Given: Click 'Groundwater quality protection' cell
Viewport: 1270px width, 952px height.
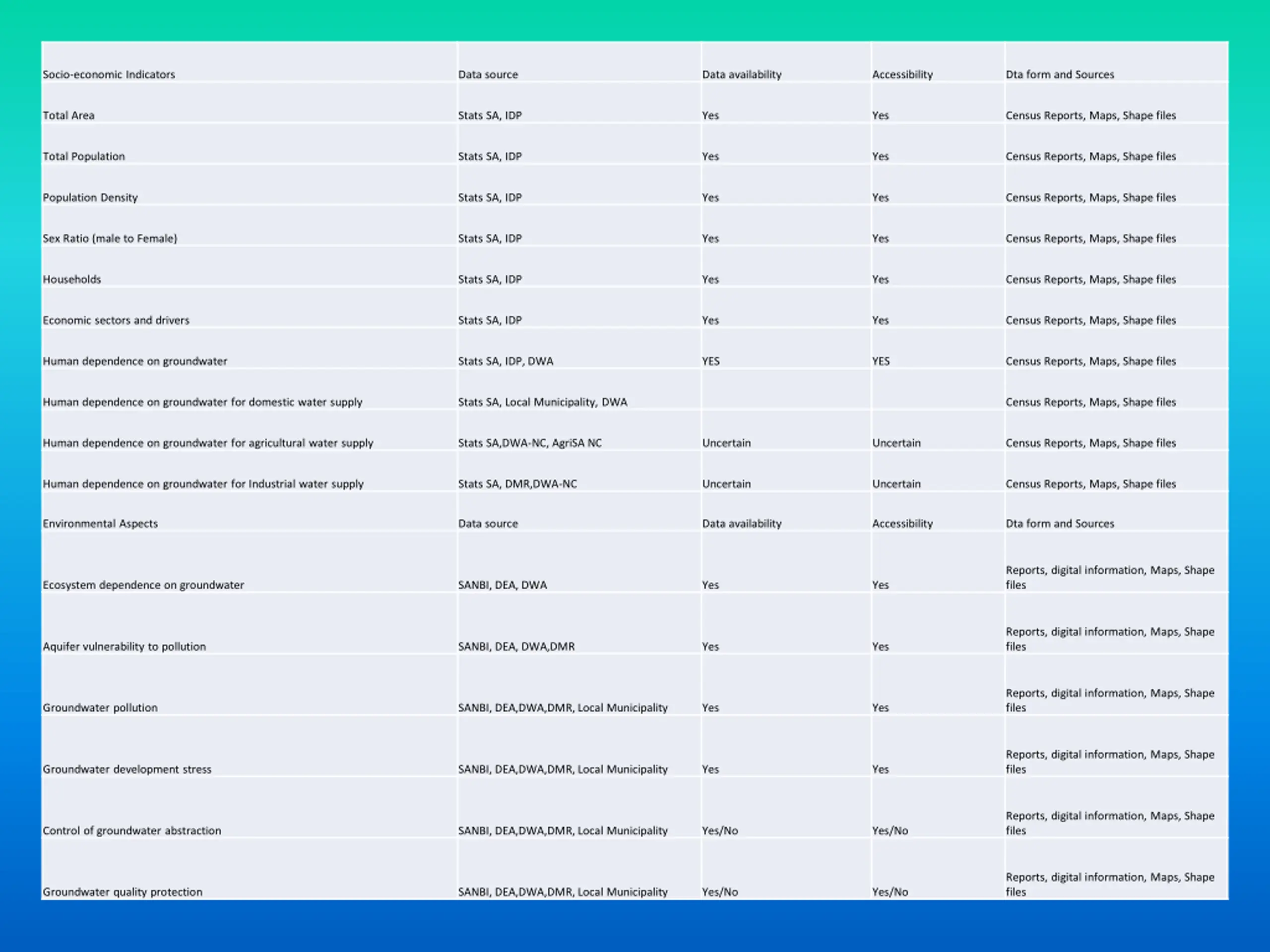Looking at the screenshot, I should click(123, 892).
